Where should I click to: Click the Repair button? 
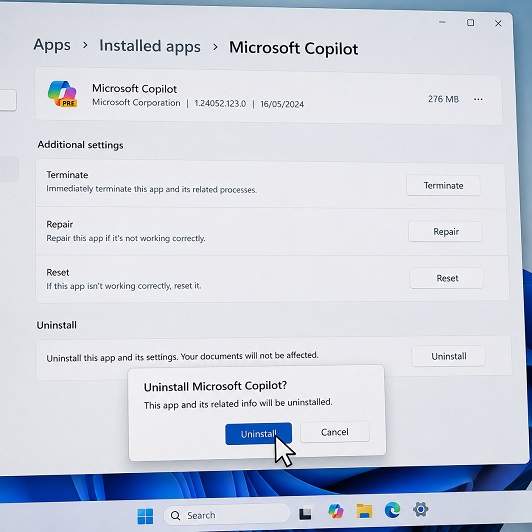(x=446, y=232)
